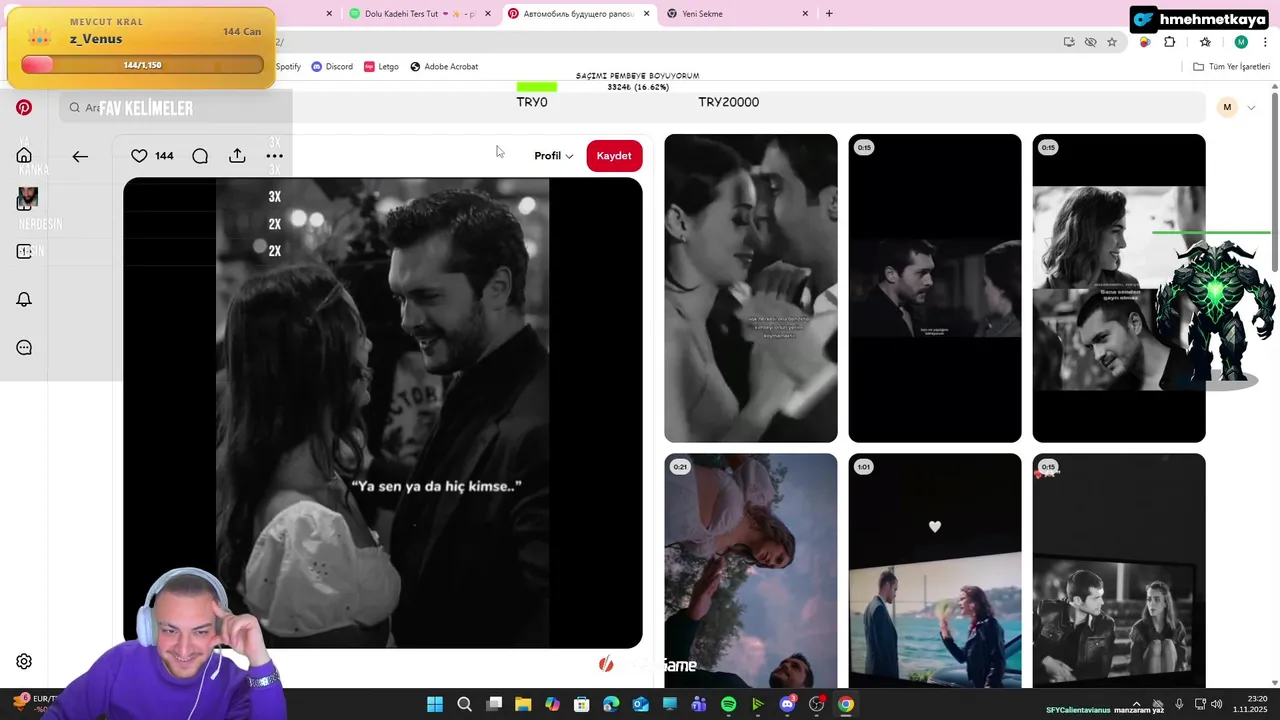Close the Yeni Sekme tab
This screenshot has height=720, width=1280.
(x=805, y=14)
